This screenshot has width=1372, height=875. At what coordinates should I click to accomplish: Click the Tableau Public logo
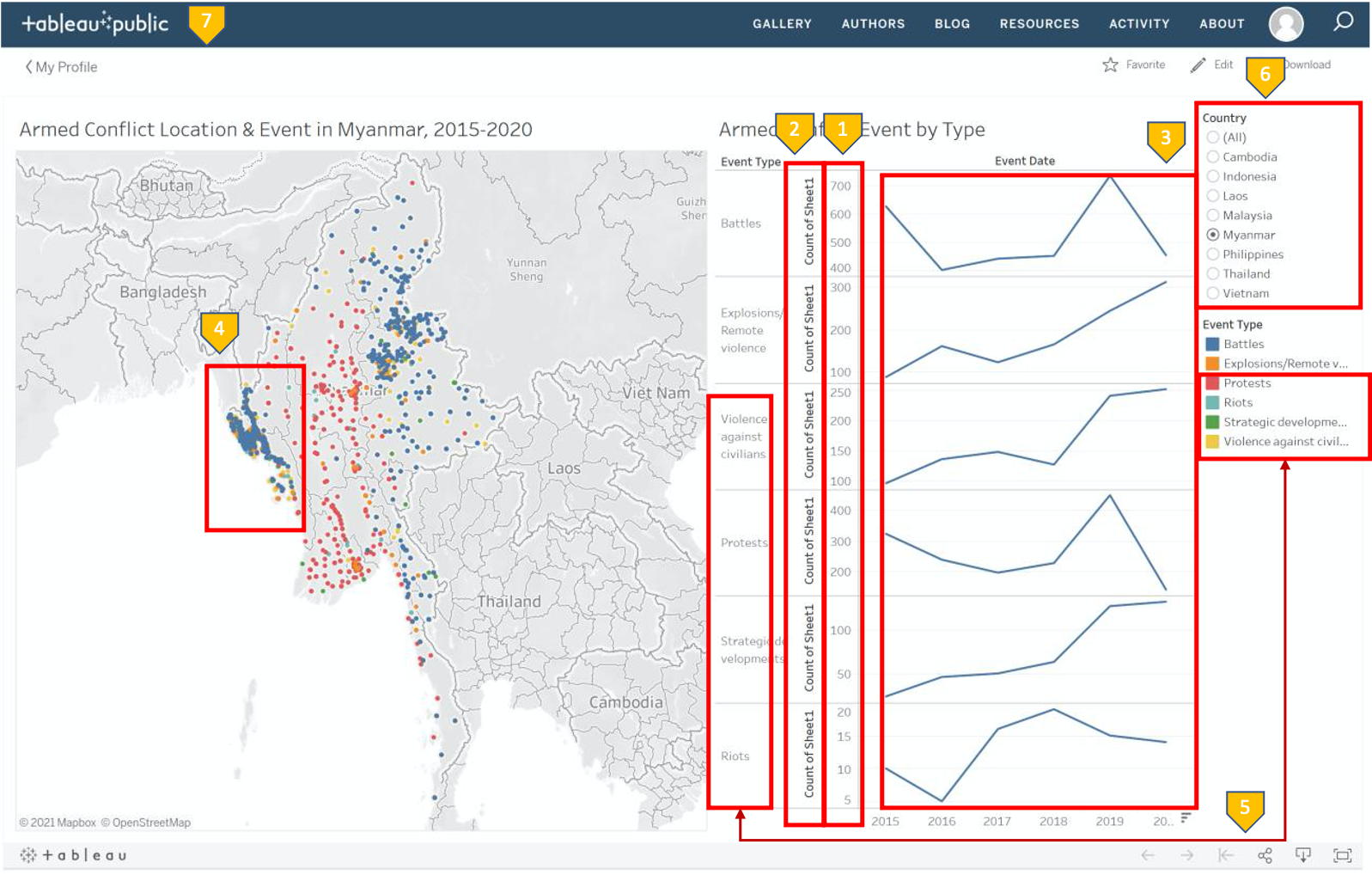(95, 23)
